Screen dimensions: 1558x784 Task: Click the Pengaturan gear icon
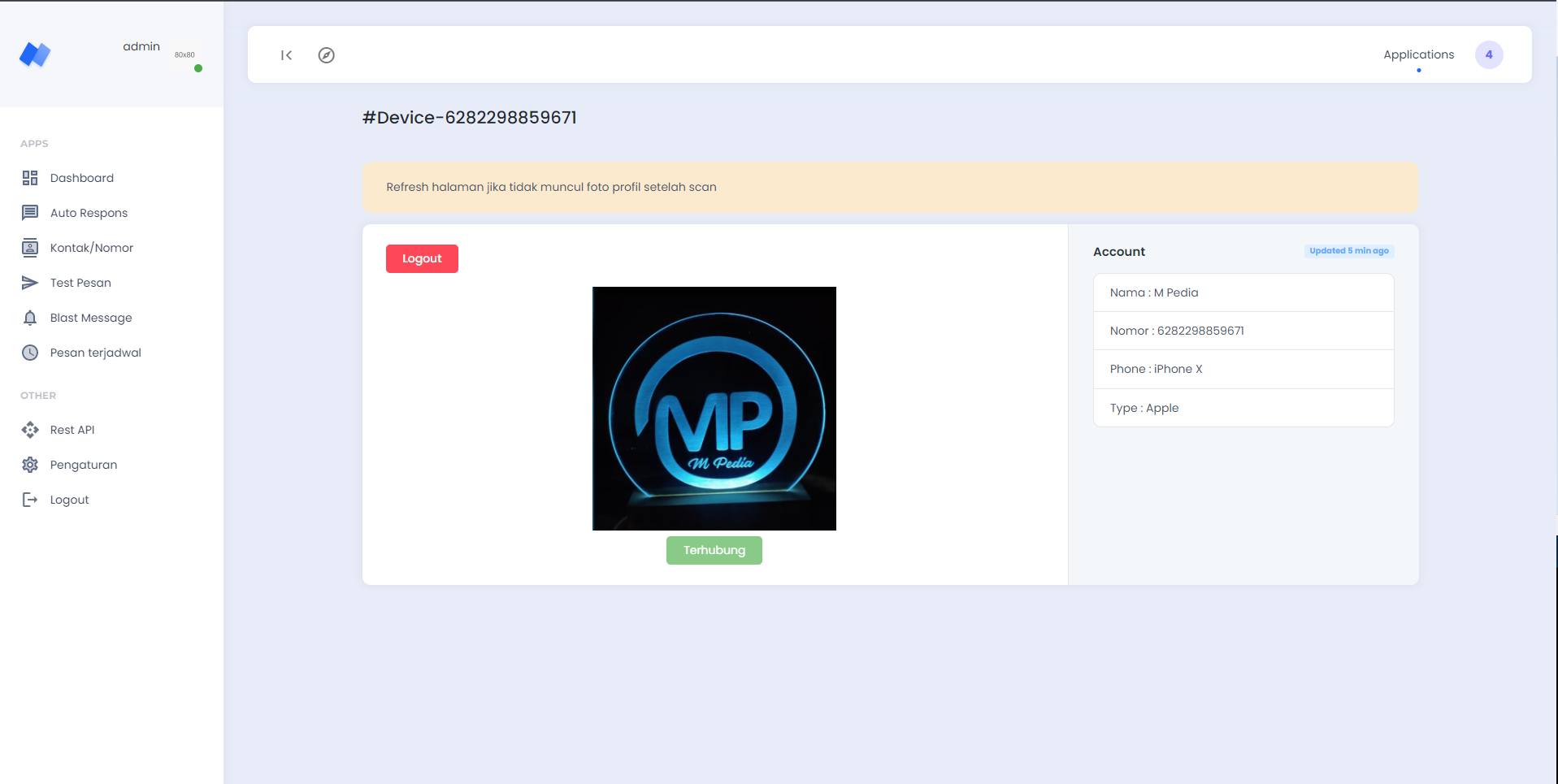click(30, 465)
